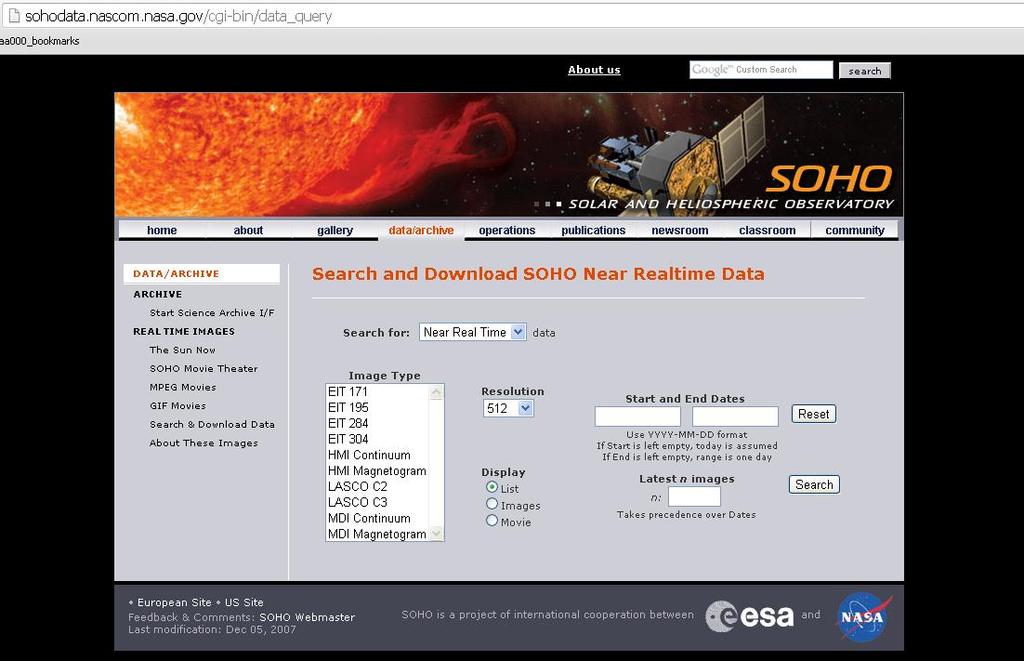This screenshot has height=661, width=1024.
Task: Open the gallery tab
Action: [x=335, y=230]
